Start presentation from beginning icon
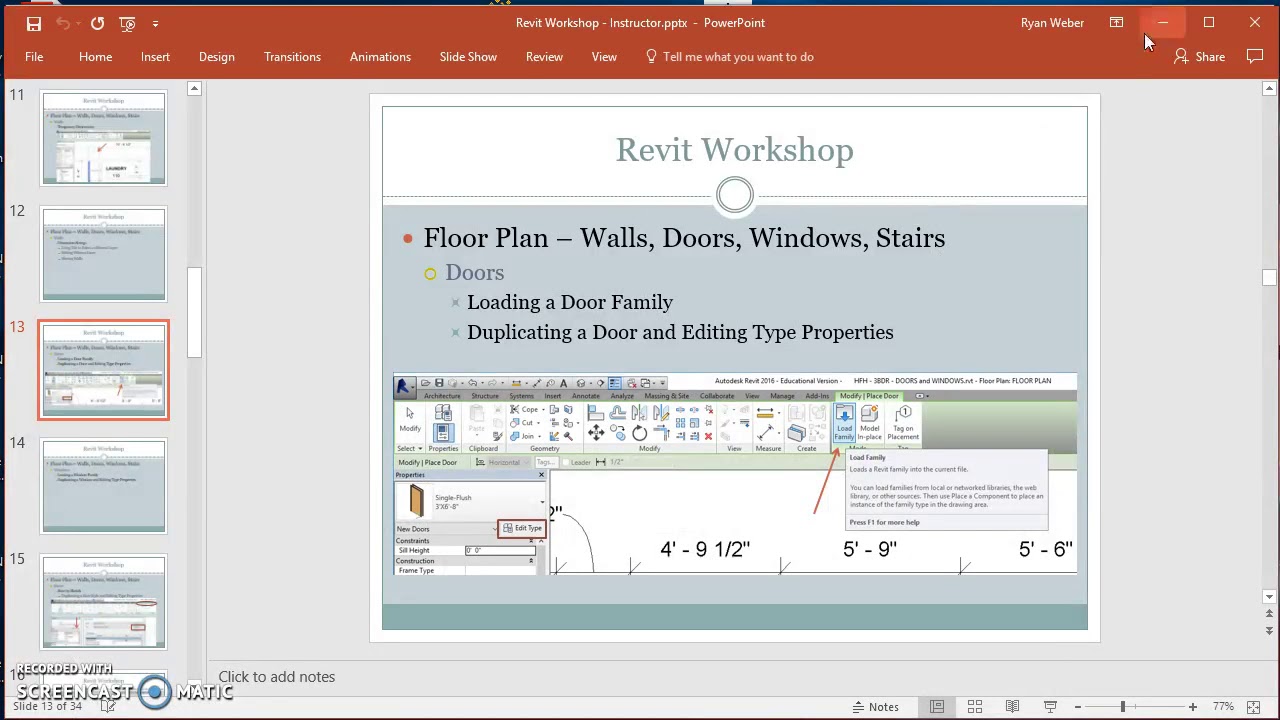 (127, 23)
